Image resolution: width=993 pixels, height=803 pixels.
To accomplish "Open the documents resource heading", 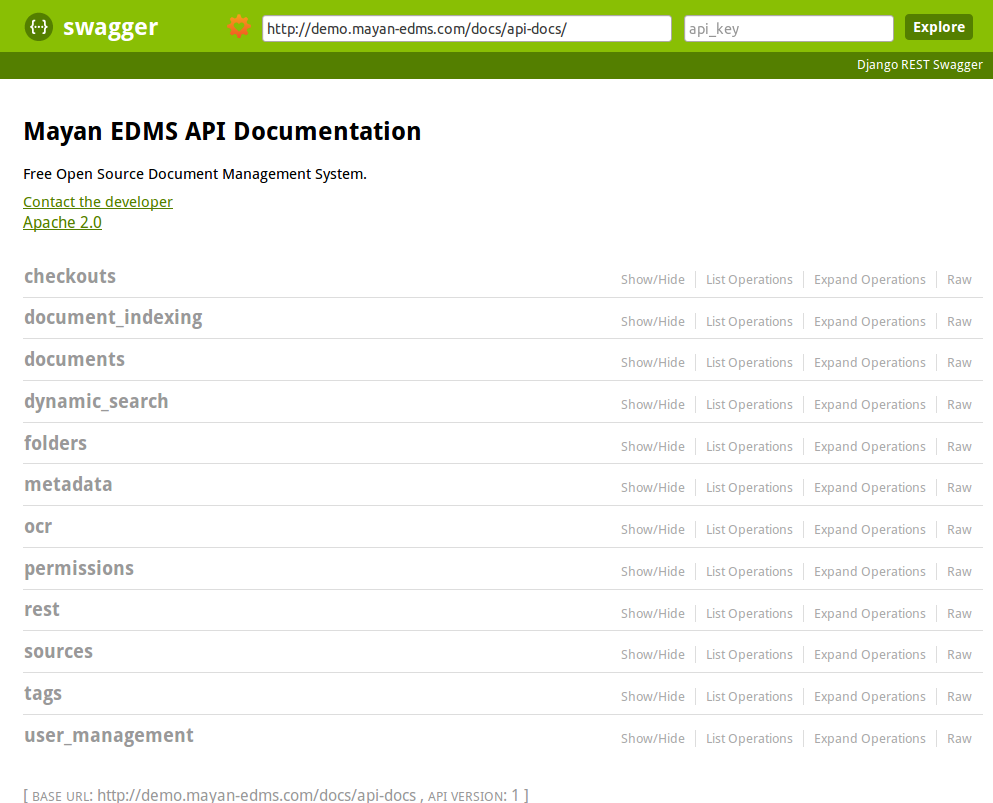I will point(74,360).
